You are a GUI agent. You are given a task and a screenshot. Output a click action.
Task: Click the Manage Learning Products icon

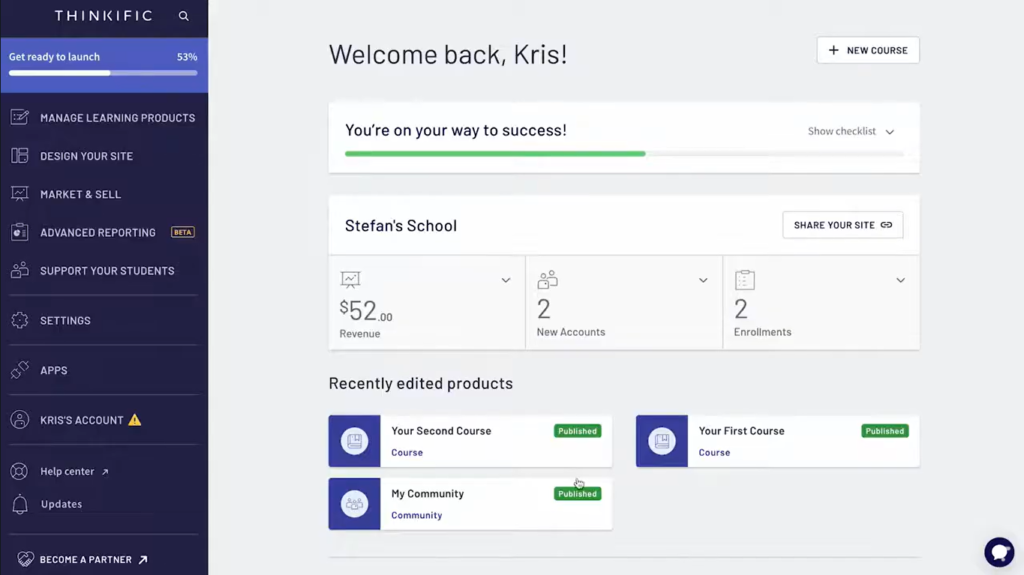tap(20, 118)
